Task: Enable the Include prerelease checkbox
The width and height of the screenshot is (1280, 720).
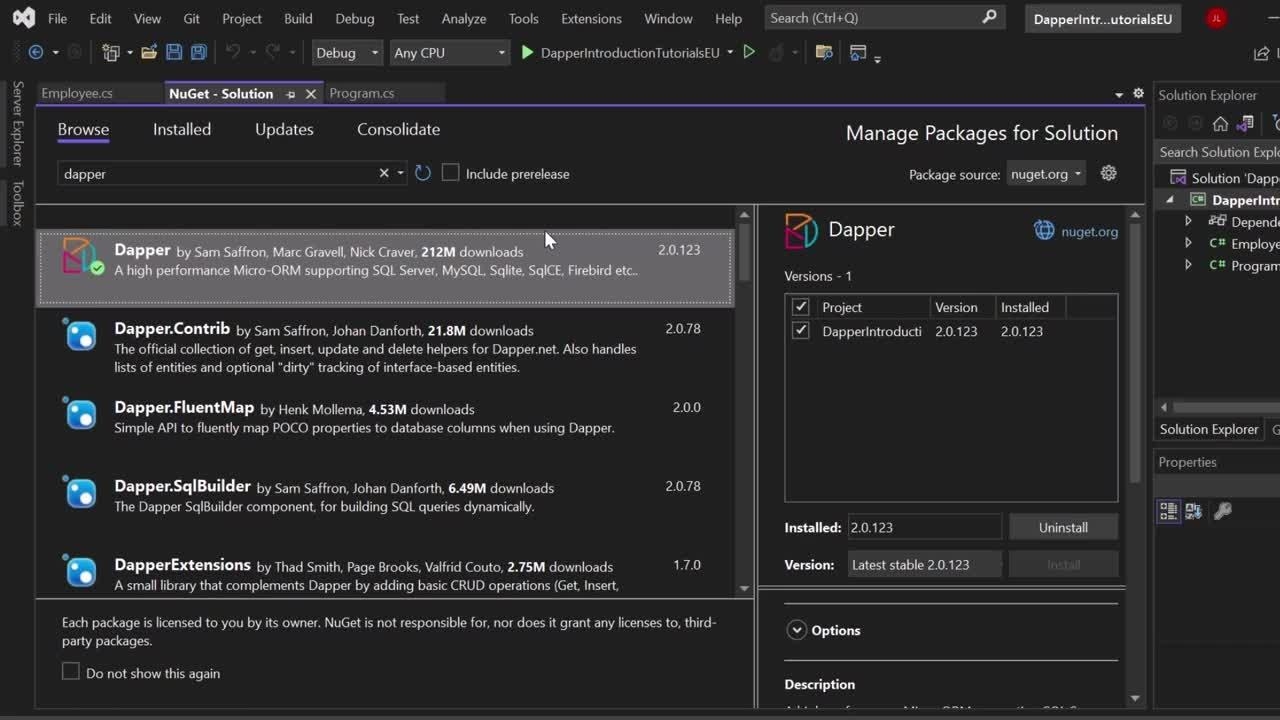Action: (x=451, y=173)
